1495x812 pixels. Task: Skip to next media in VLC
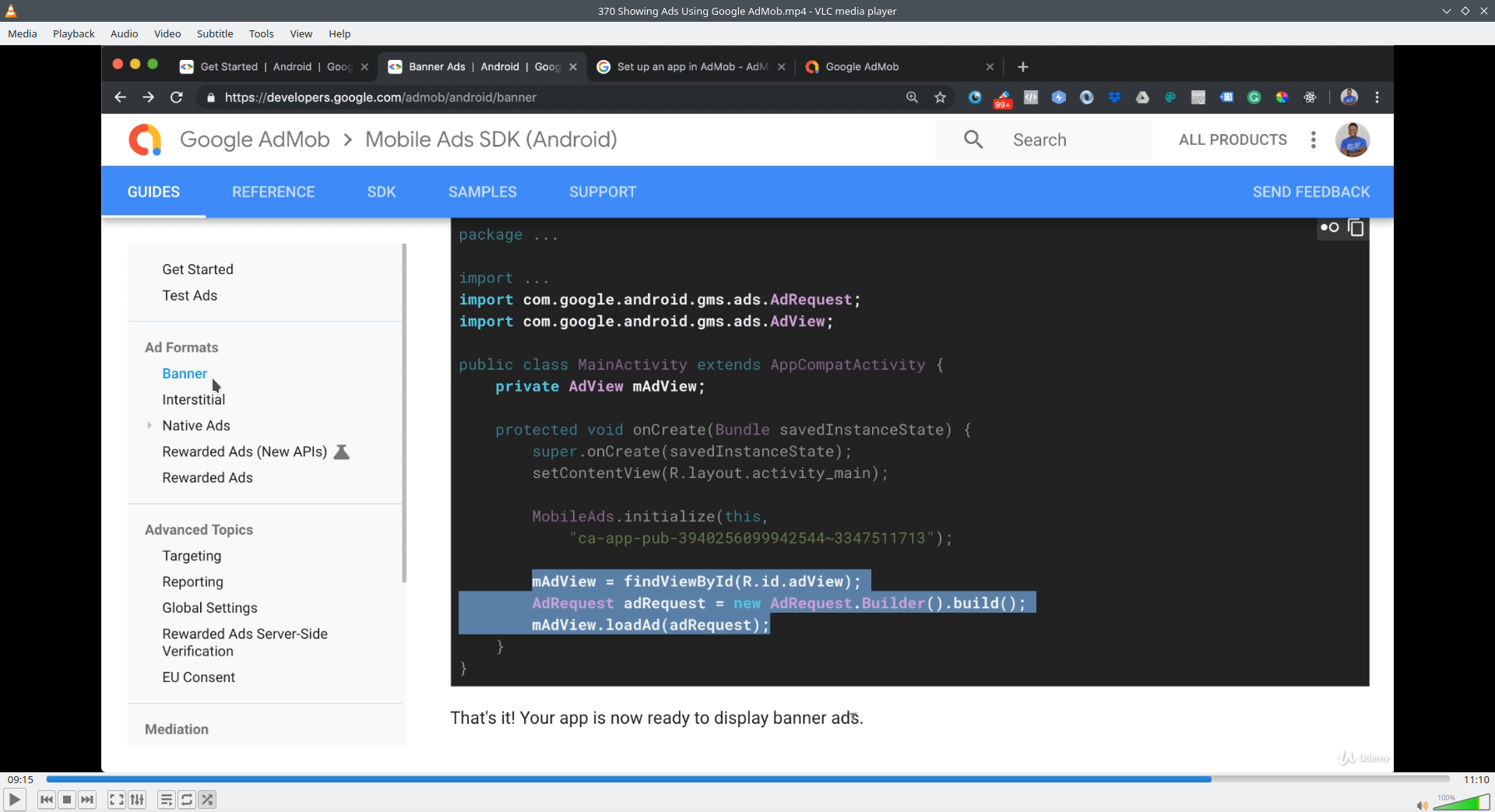[x=87, y=800]
